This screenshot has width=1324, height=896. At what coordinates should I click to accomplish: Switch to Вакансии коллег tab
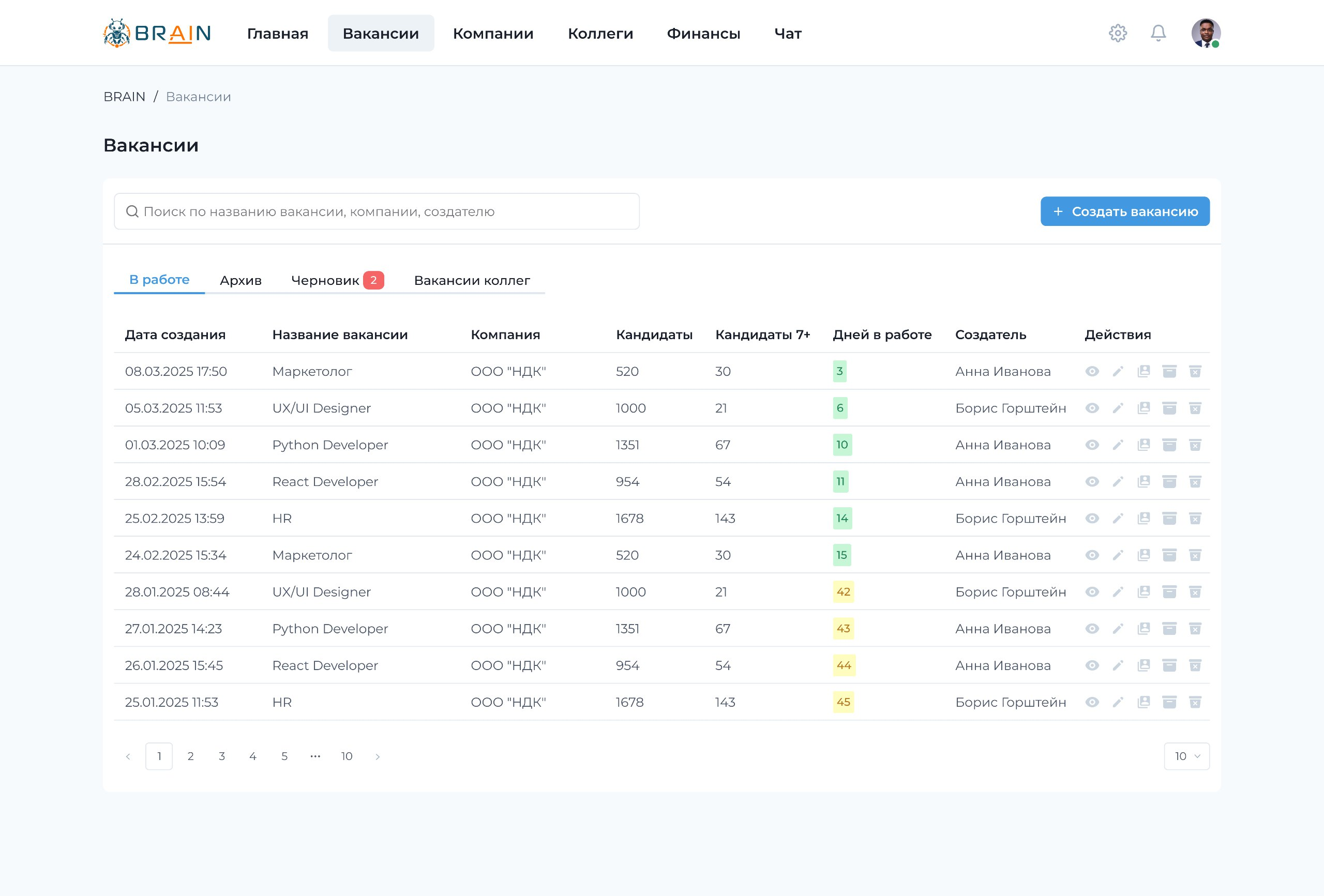coord(472,280)
